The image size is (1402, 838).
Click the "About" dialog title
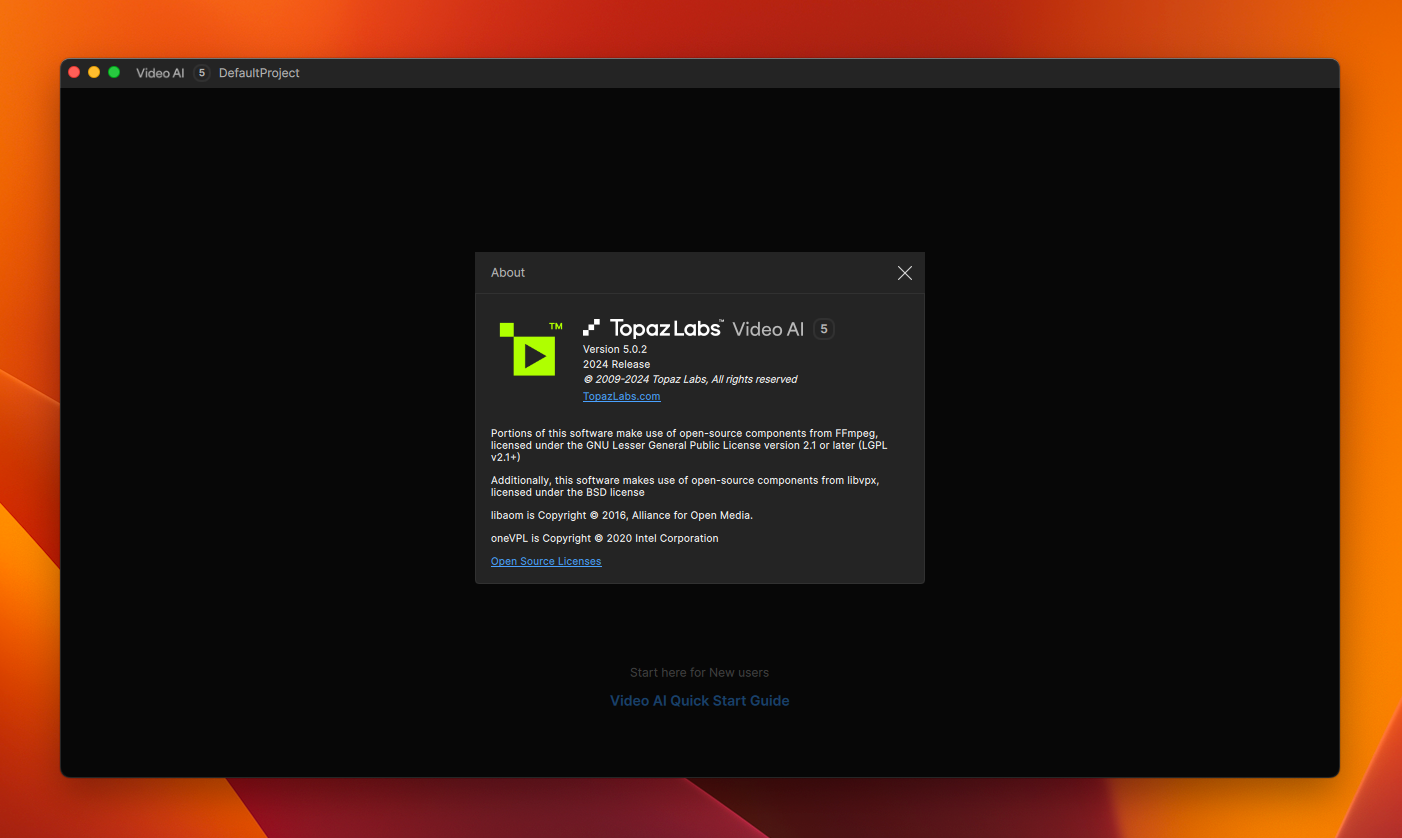point(508,273)
